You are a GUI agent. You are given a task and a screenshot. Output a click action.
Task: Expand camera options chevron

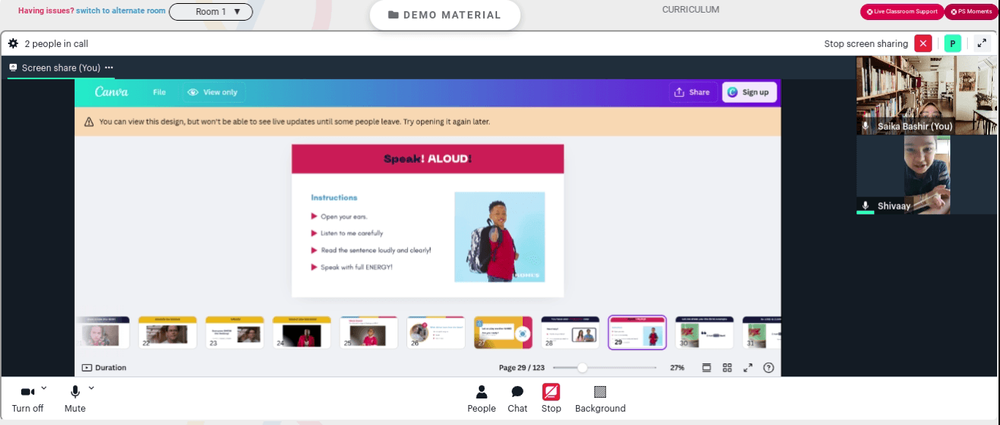tap(43, 387)
